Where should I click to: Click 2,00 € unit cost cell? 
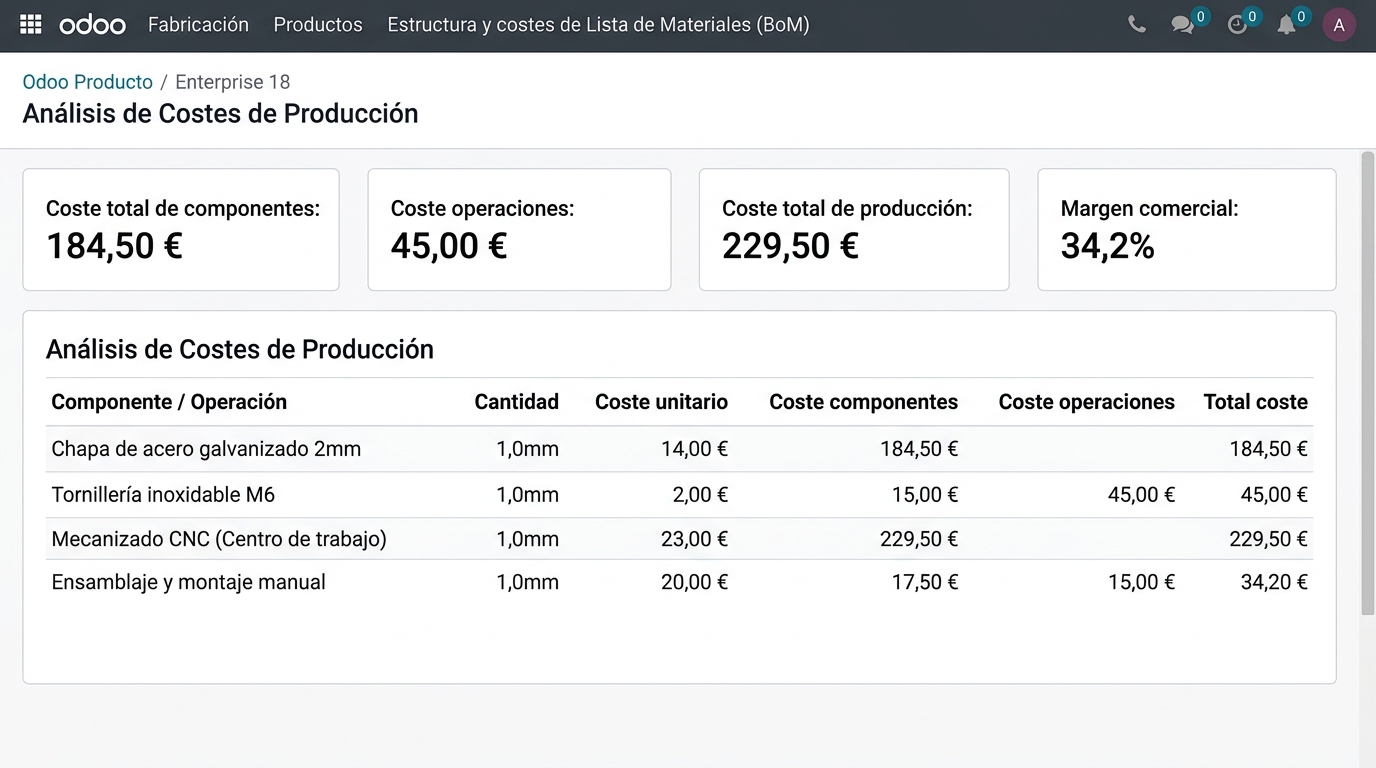[x=700, y=495]
